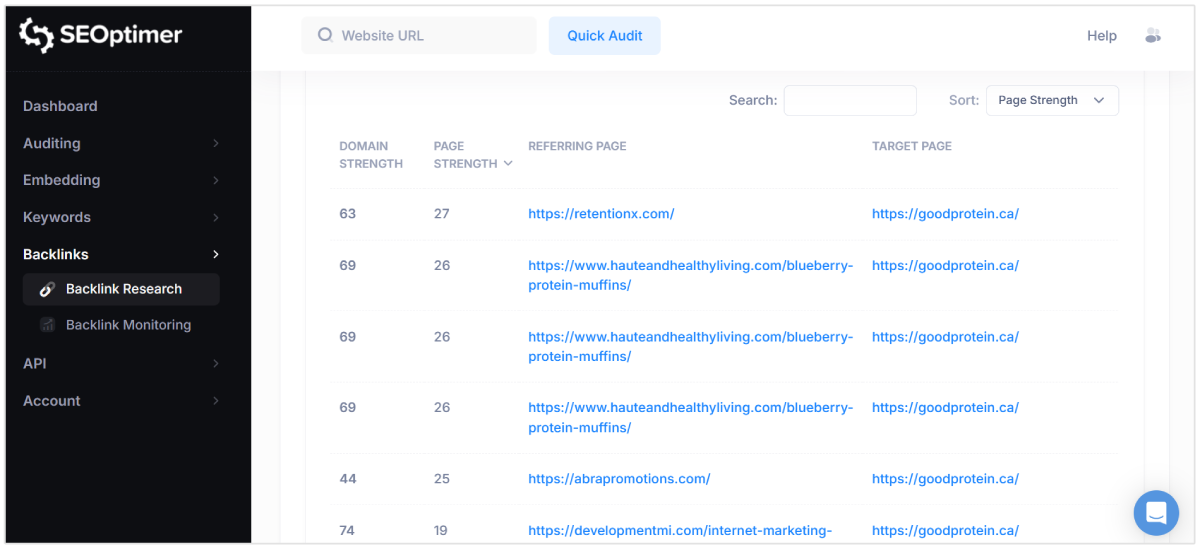
Task: Focus the backlinks Search input field
Action: coord(850,100)
